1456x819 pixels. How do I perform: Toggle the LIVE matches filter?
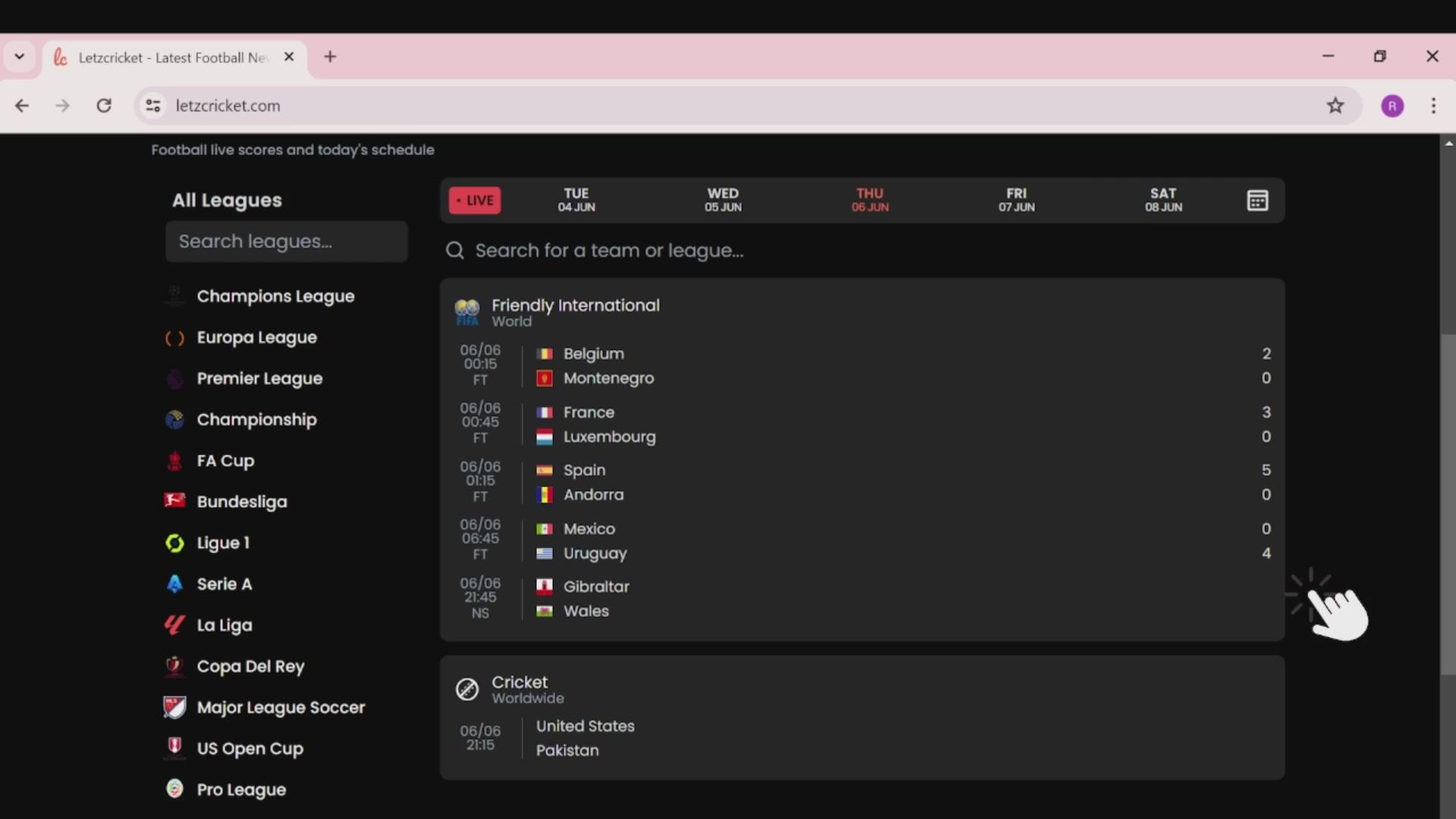click(x=475, y=200)
